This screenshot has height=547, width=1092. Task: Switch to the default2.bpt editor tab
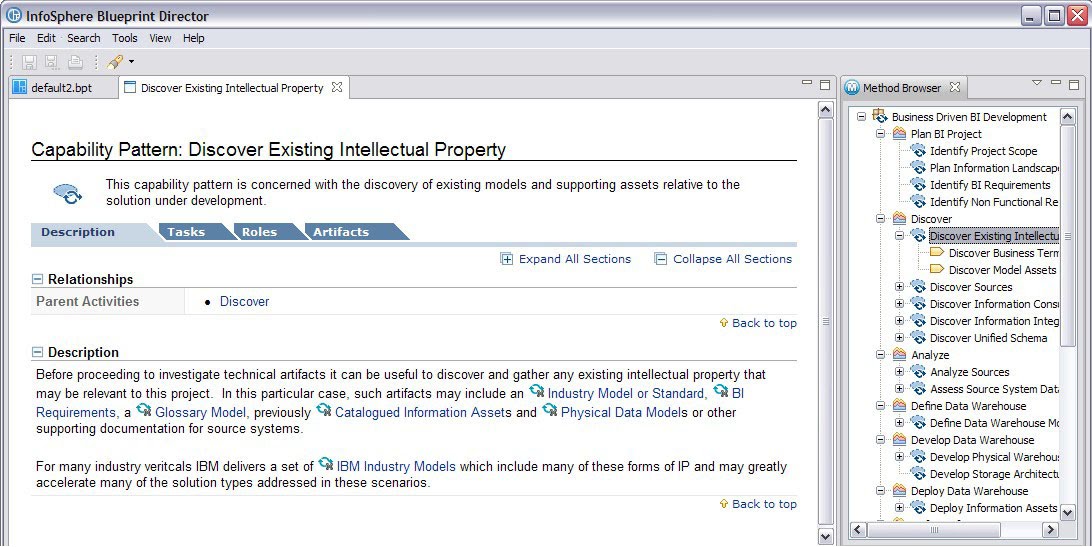click(61, 88)
